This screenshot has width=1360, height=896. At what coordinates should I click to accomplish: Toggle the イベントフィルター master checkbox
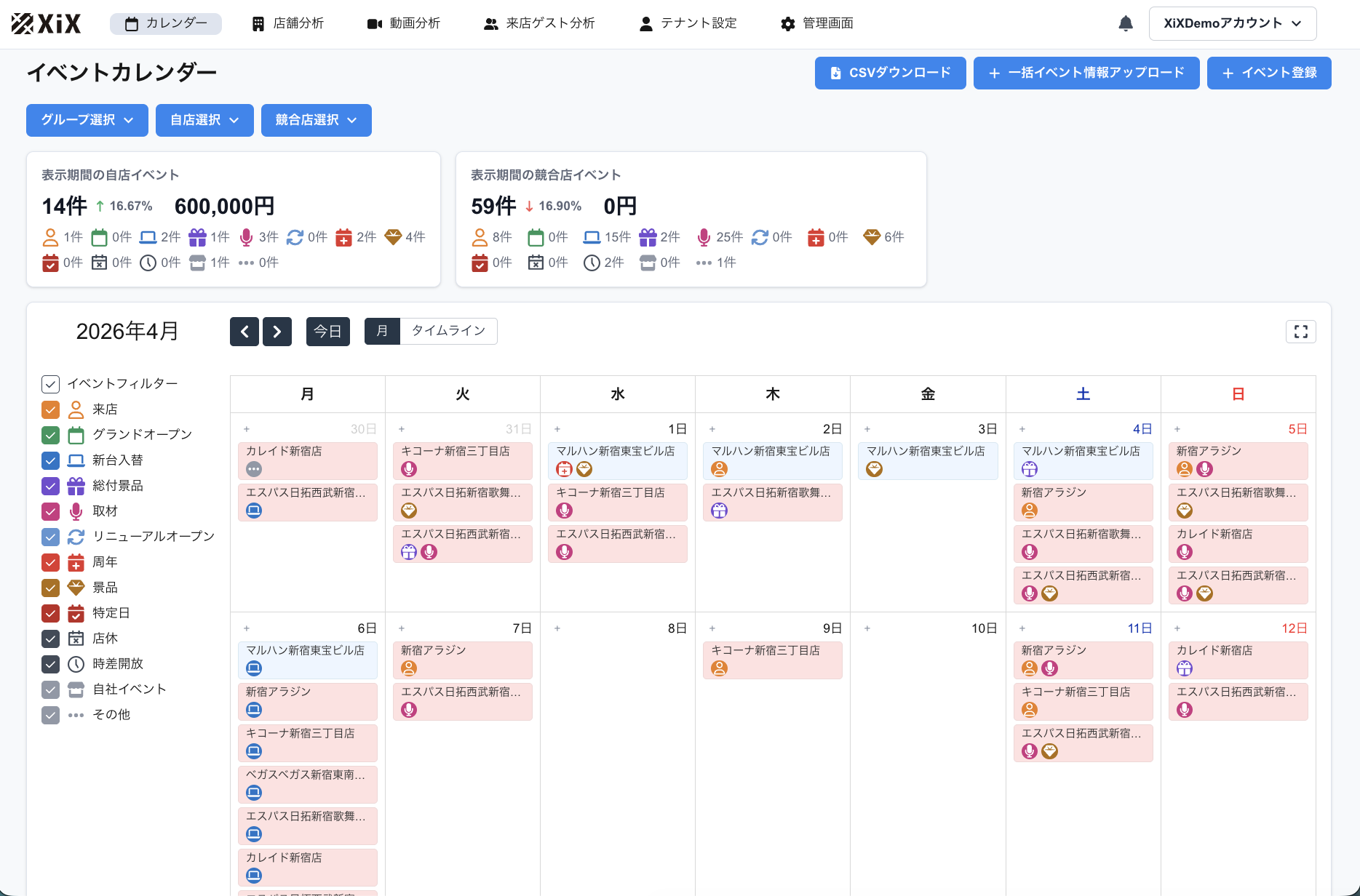click(50, 384)
